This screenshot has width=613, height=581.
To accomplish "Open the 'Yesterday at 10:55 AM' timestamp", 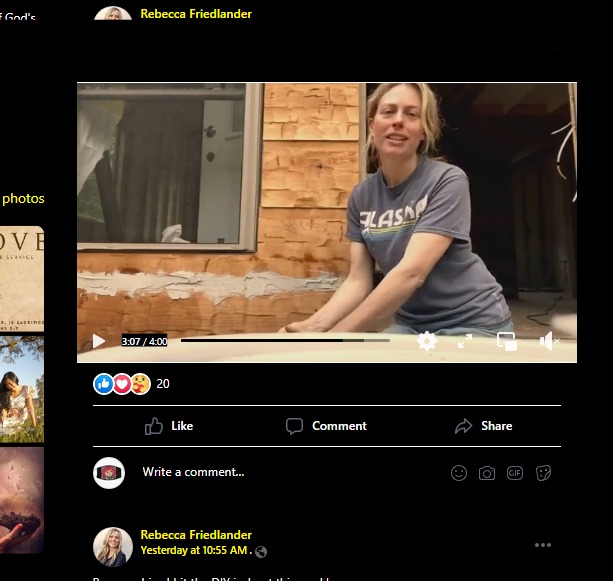I will [x=195, y=551].
